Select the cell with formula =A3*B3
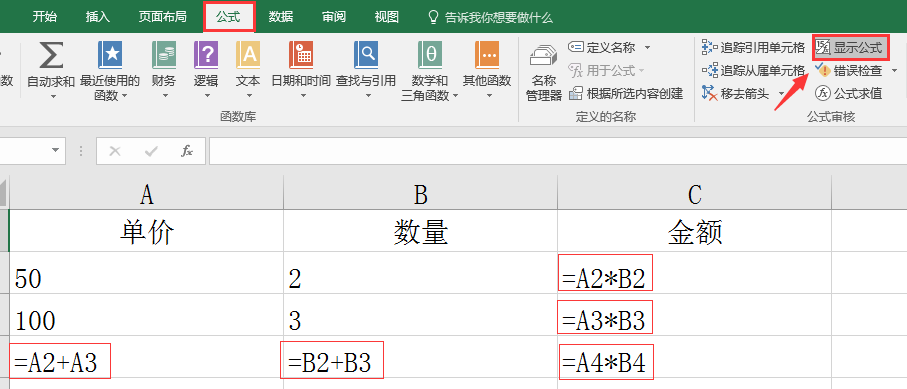The width and height of the screenshot is (907, 389). pos(695,315)
